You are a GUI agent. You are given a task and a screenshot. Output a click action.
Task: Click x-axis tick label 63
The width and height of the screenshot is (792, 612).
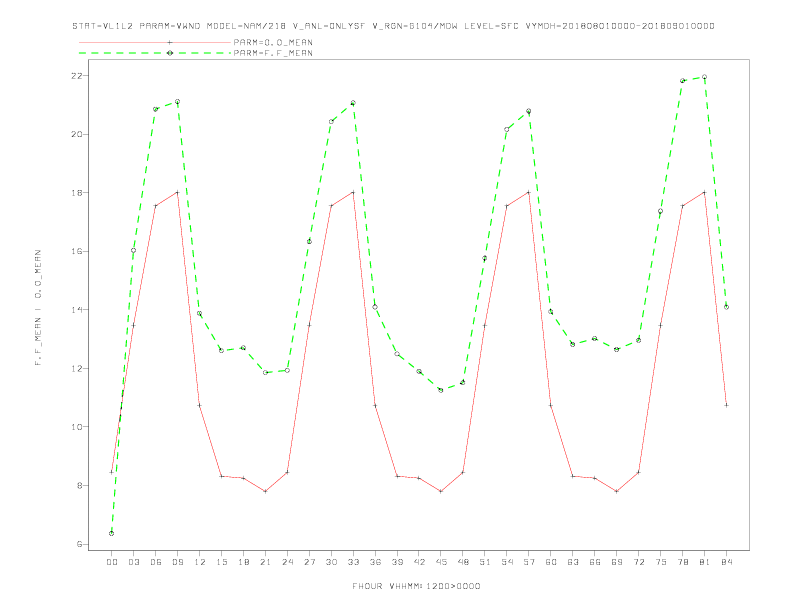(x=573, y=562)
